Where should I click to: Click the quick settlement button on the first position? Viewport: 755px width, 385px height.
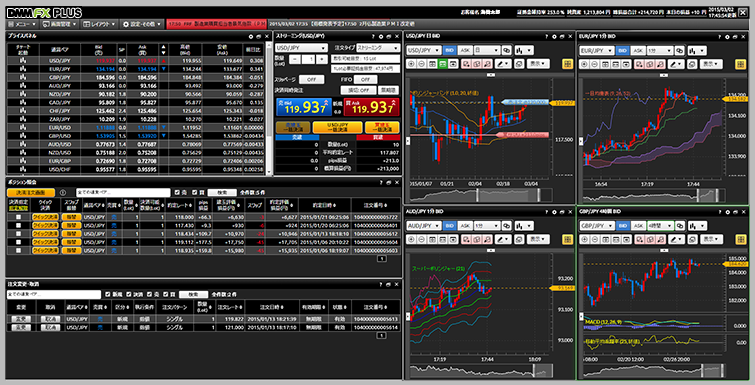point(45,217)
